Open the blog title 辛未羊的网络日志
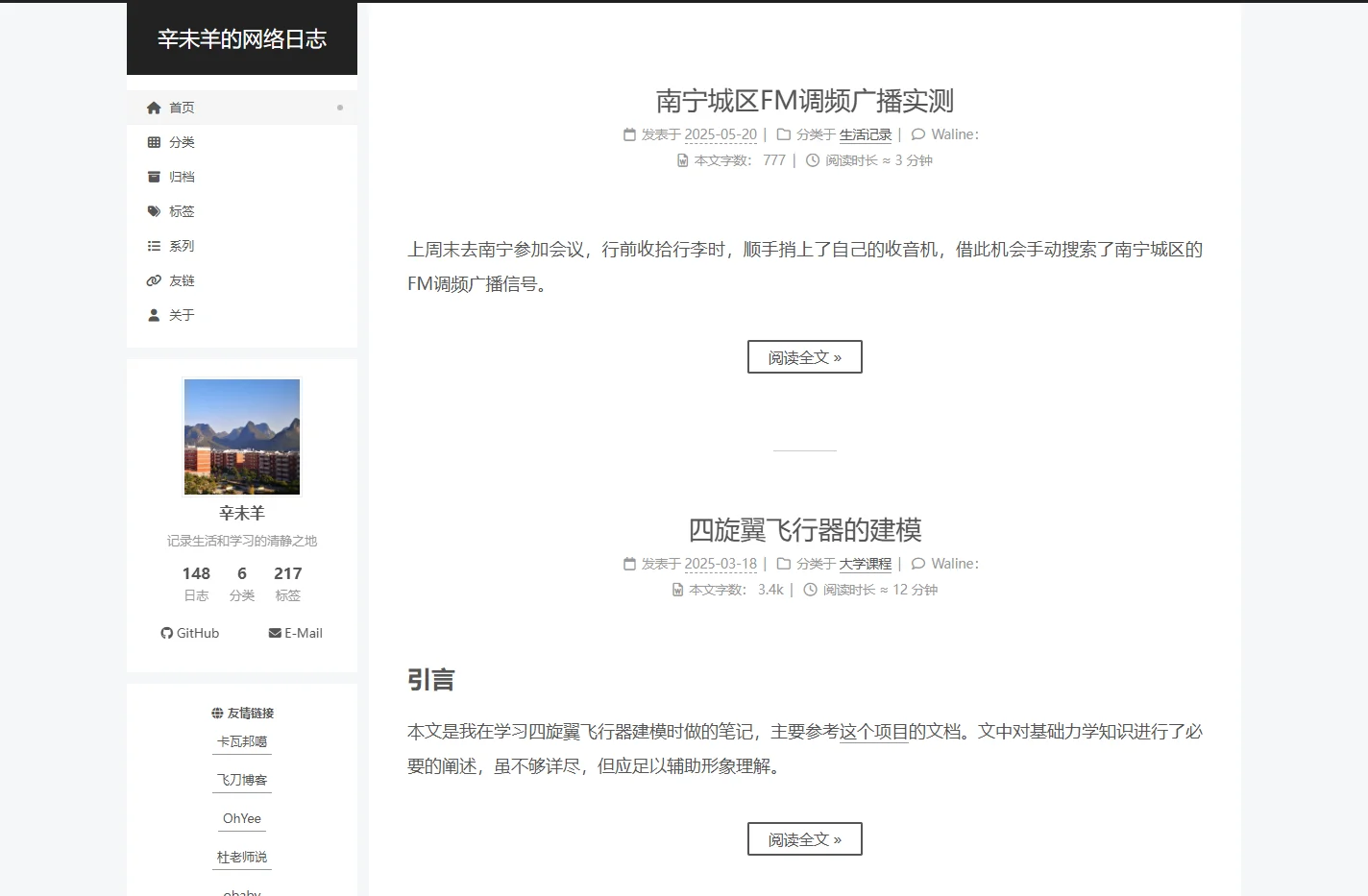 click(242, 39)
